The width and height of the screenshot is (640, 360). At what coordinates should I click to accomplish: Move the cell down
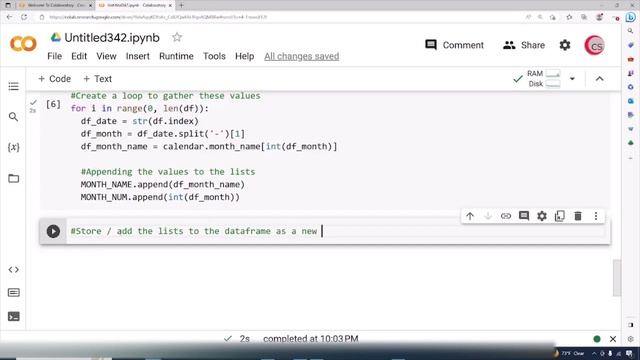click(x=488, y=216)
